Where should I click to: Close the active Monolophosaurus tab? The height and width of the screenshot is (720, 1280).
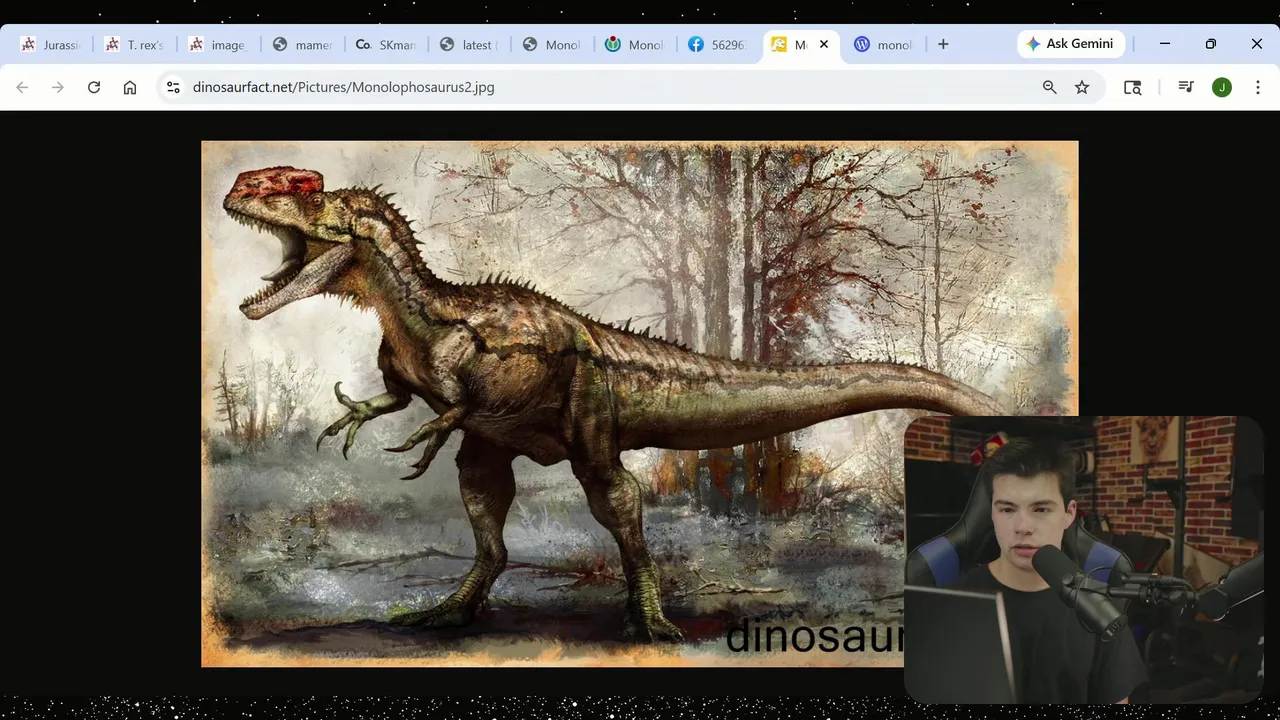click(824, 44)
